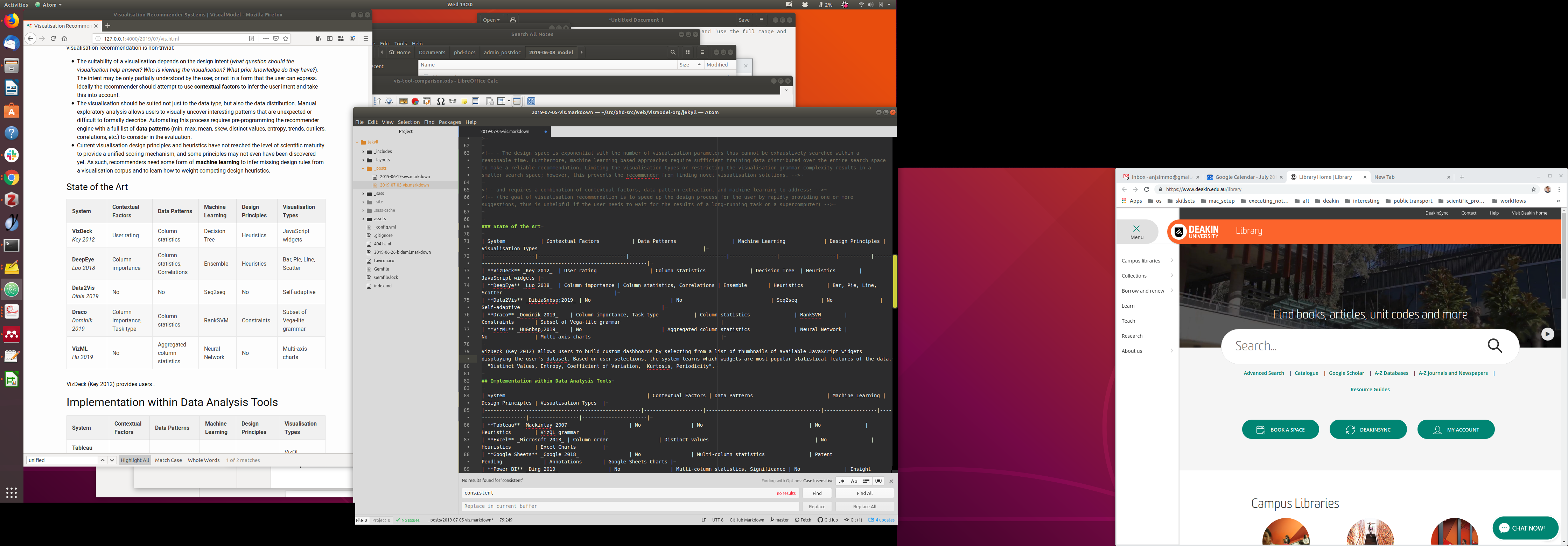This screenshot has height=546, width=1568.
Task: Open Firefox library icon
Action: click(x=318, y=38)
